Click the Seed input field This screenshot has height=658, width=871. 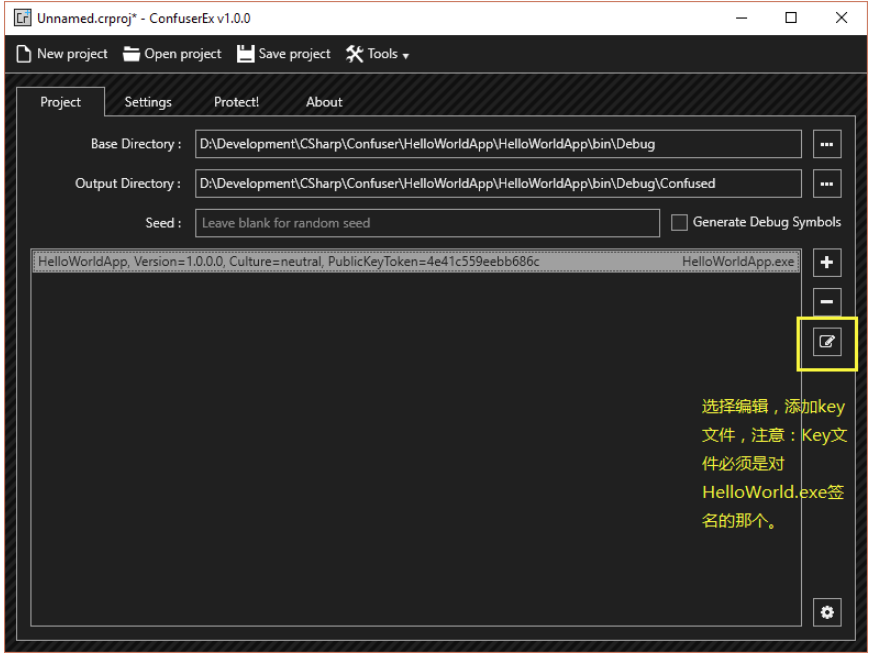point(427,223)
